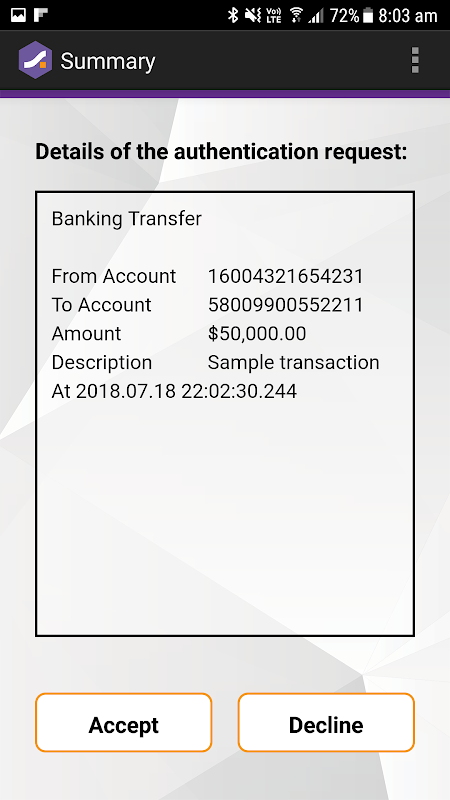This screenshot has width=450, height=800.
Task: Open the three-dot overflow menu
Action: (415, 60)
